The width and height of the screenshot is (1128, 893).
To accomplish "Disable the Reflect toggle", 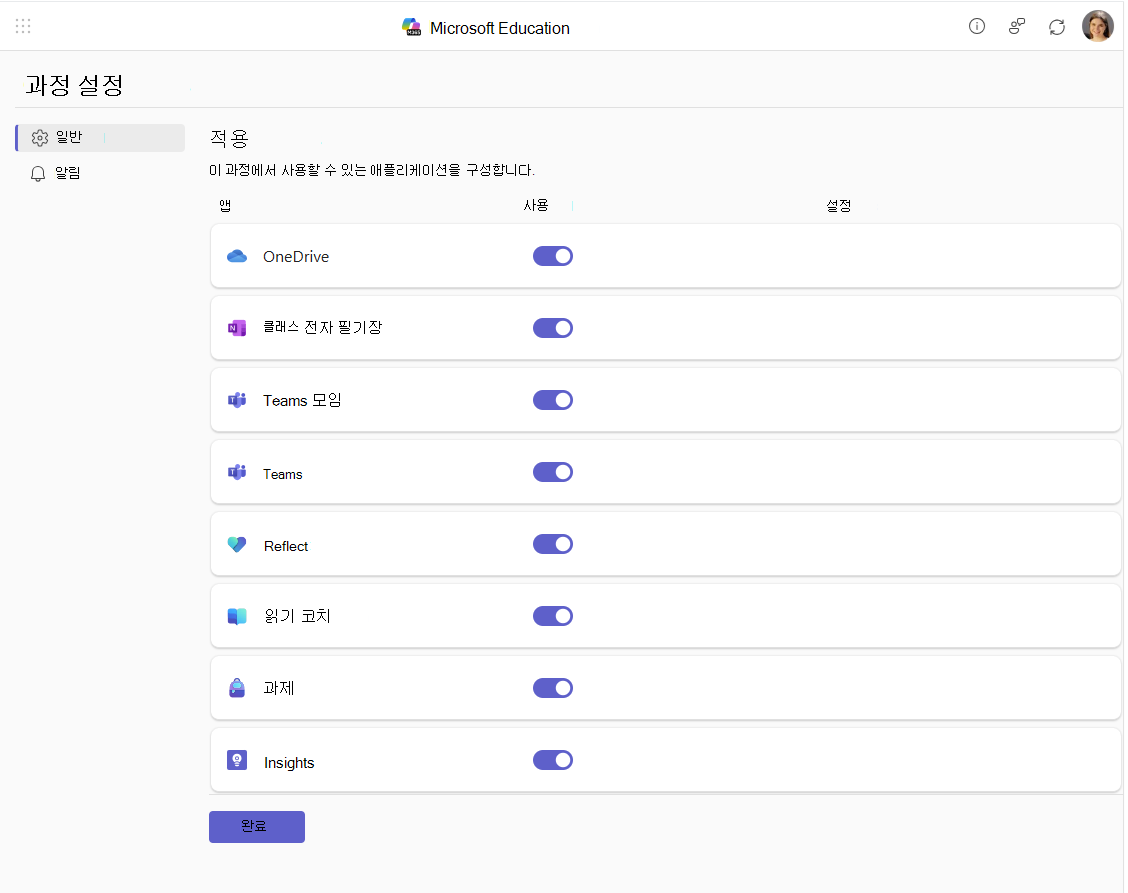I will coord(552,544).
